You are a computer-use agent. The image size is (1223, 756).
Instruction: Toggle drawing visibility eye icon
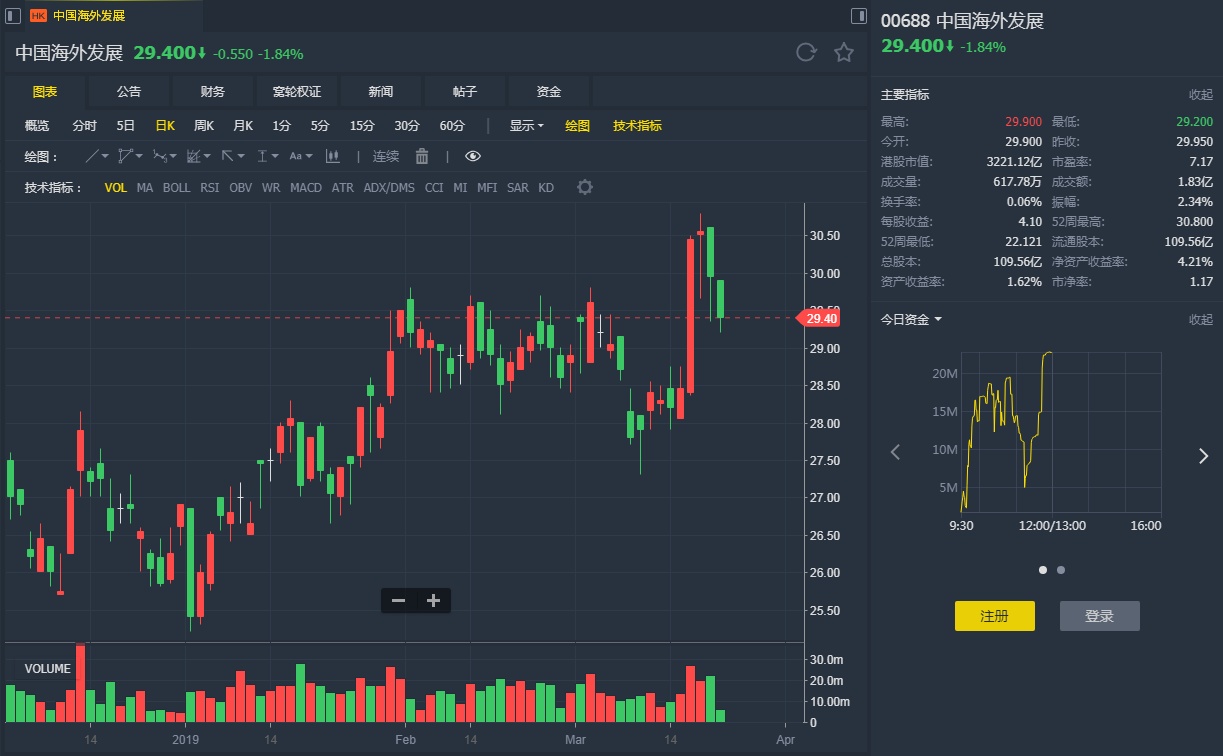click(x=473, y=156)
